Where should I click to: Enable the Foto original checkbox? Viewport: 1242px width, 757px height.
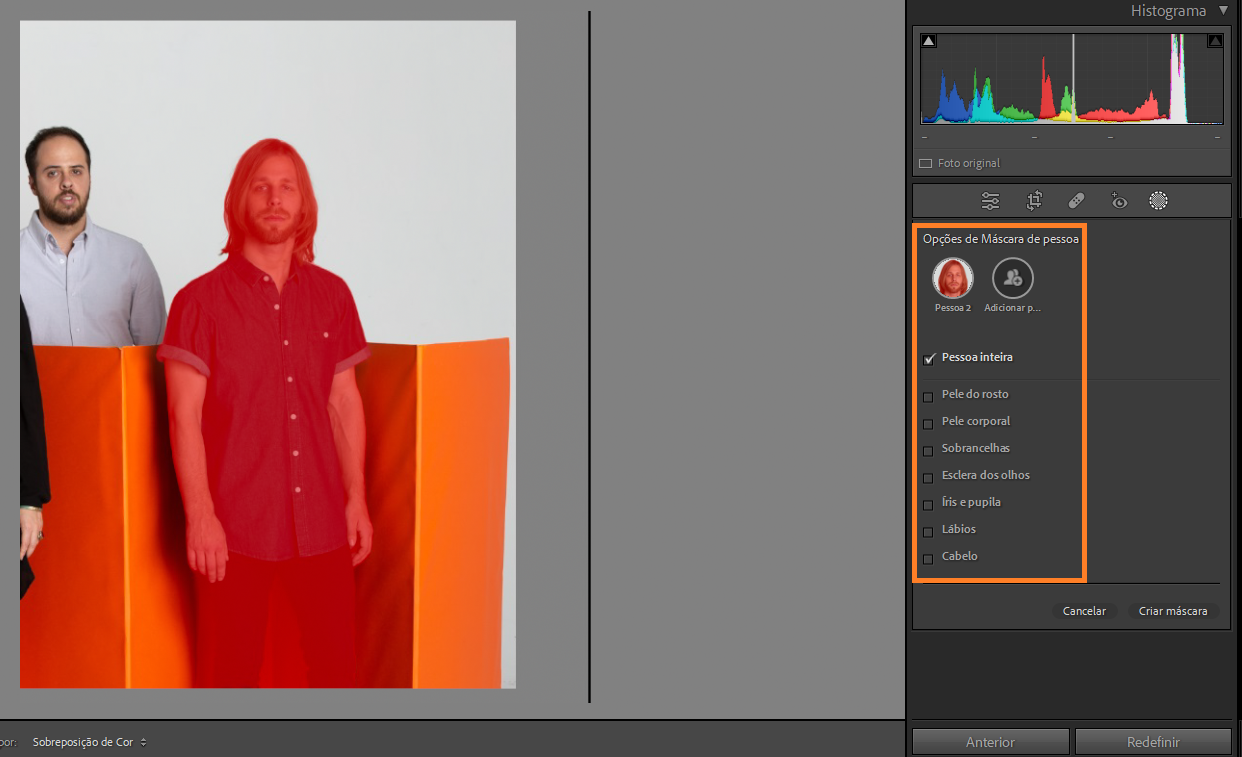[926, 164]
